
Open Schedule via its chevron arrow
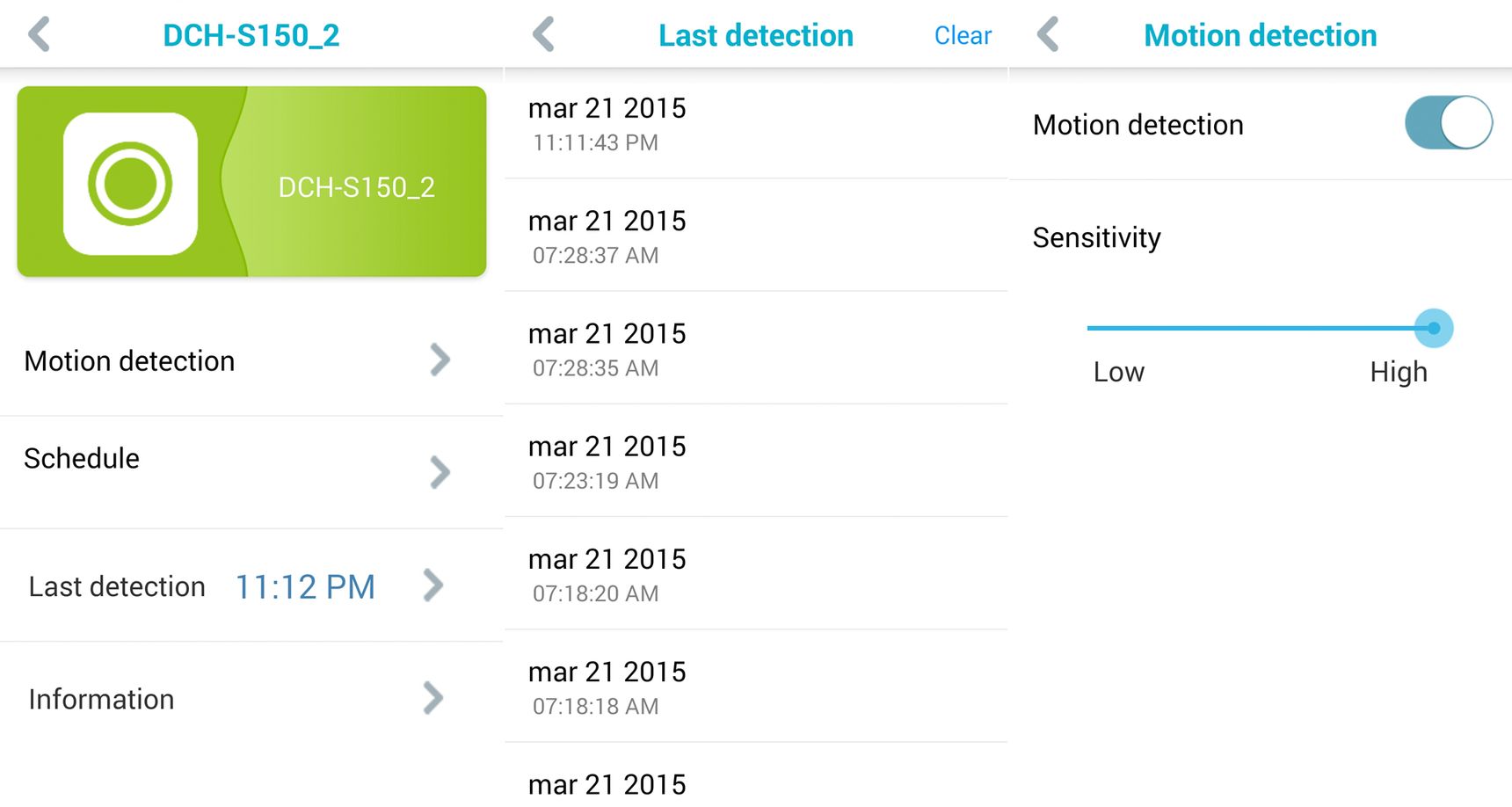(440, 472)
